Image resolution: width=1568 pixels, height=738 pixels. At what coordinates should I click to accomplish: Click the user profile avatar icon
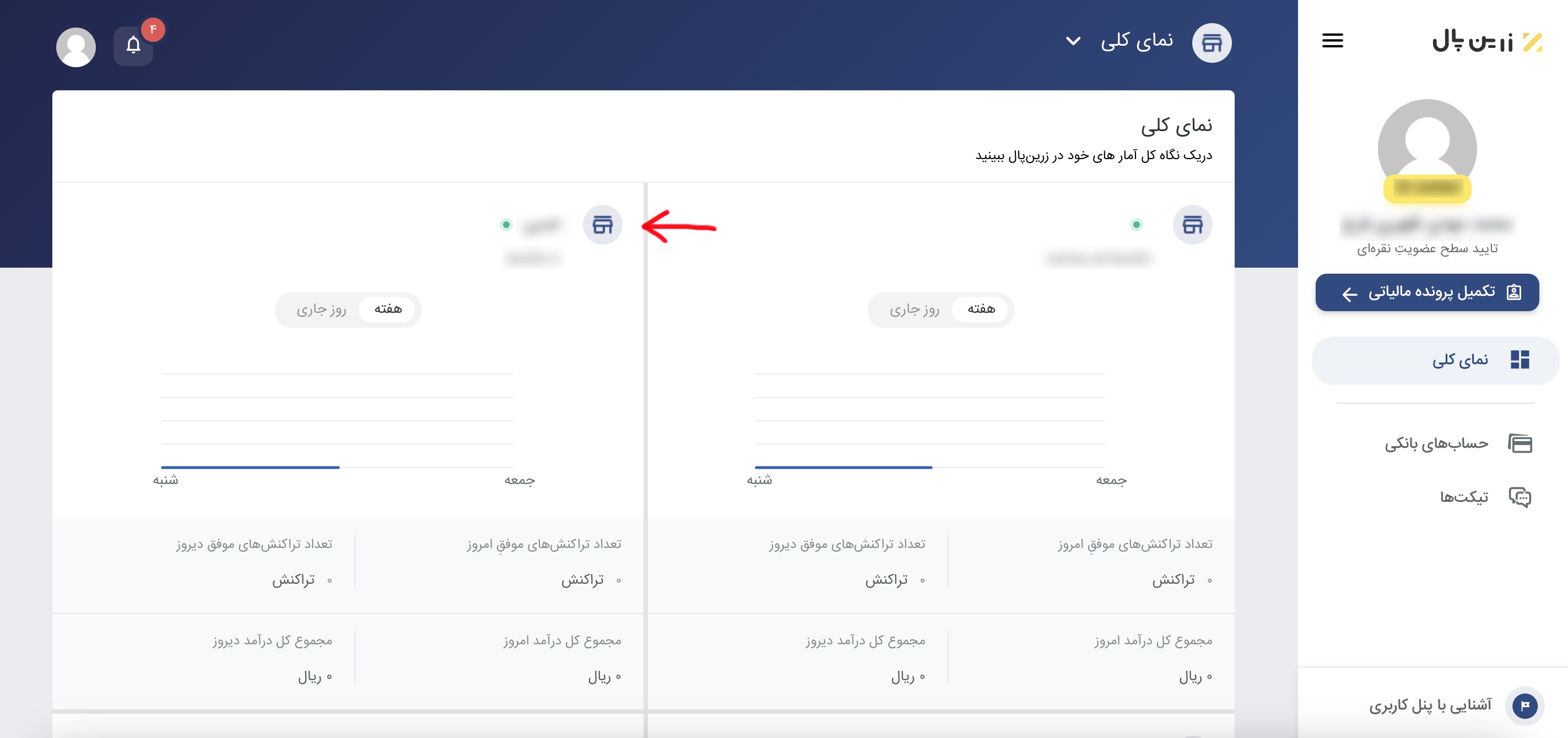click(76, 42)
